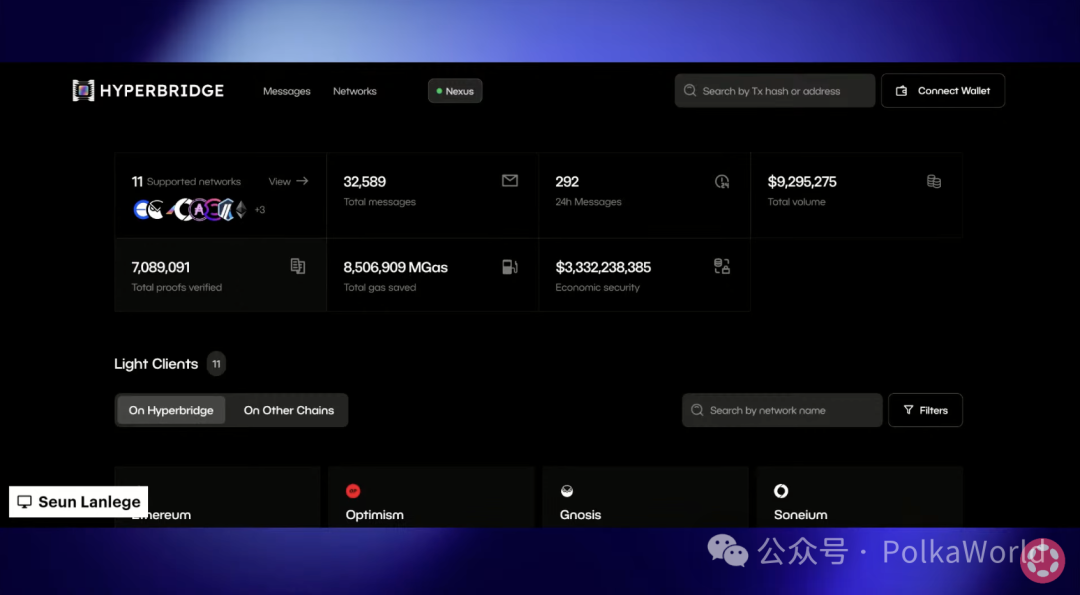Screen dimensions: 1080x595
Task: Click the Connect Wallet button
Action: 943,90
